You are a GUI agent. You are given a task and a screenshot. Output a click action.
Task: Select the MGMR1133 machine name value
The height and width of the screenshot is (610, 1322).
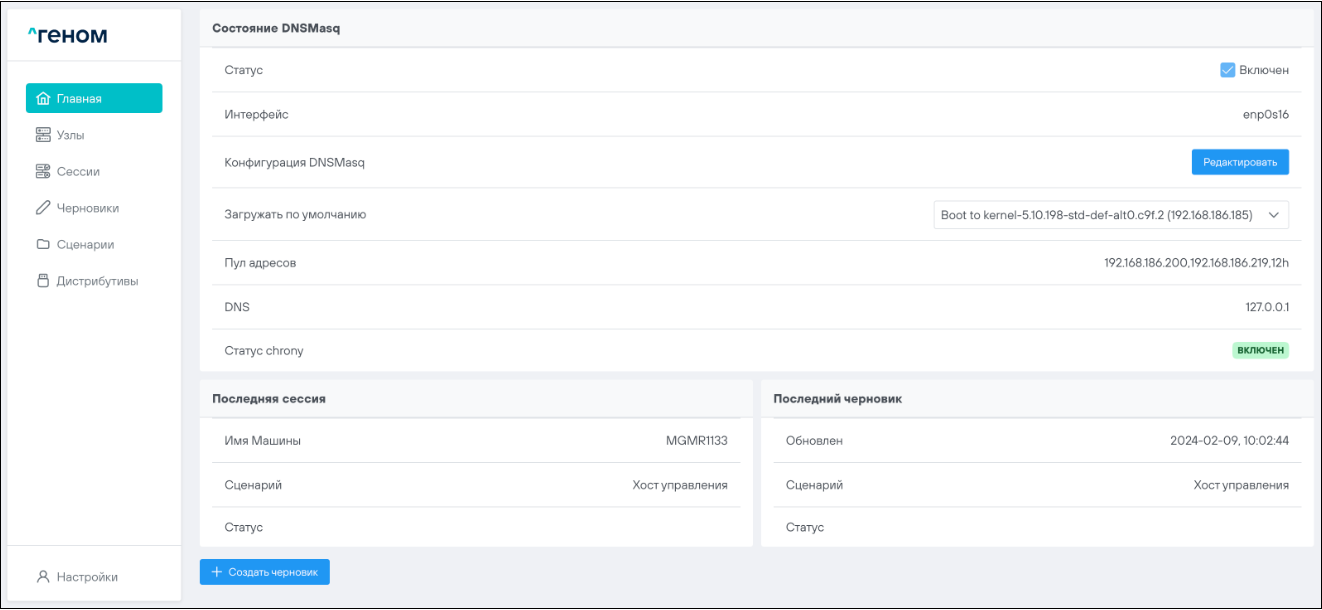click(696, 441)
